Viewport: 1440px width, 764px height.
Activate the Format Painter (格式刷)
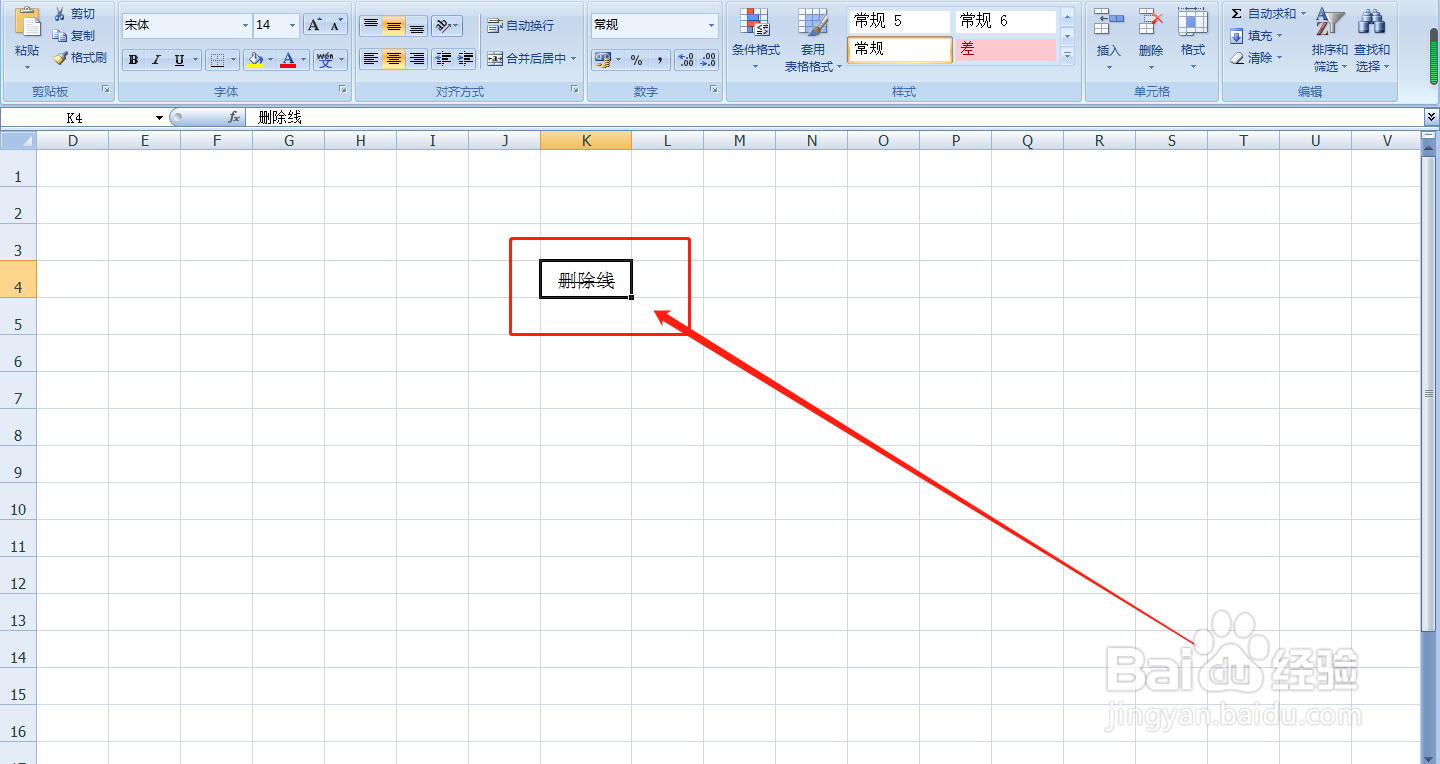click(x=79, y=58)
